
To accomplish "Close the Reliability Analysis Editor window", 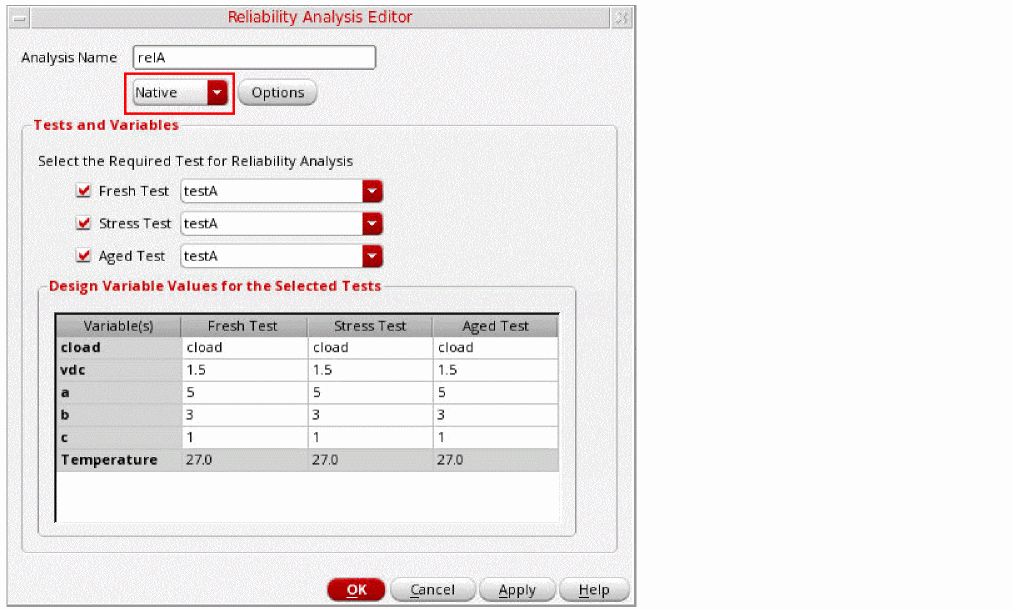I will click(621, 17).
